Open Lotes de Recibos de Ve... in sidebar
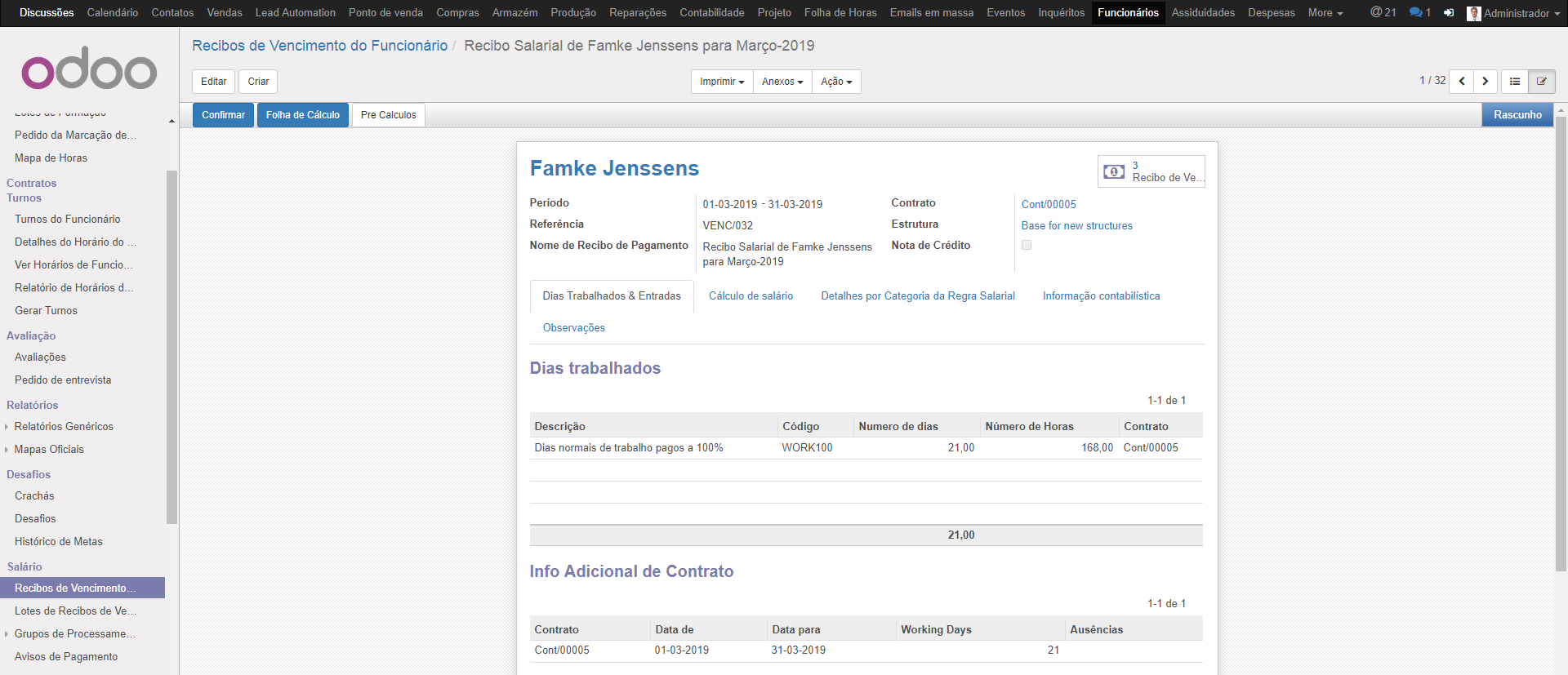This screenshot has height=675, width=1568. point(75,611)
